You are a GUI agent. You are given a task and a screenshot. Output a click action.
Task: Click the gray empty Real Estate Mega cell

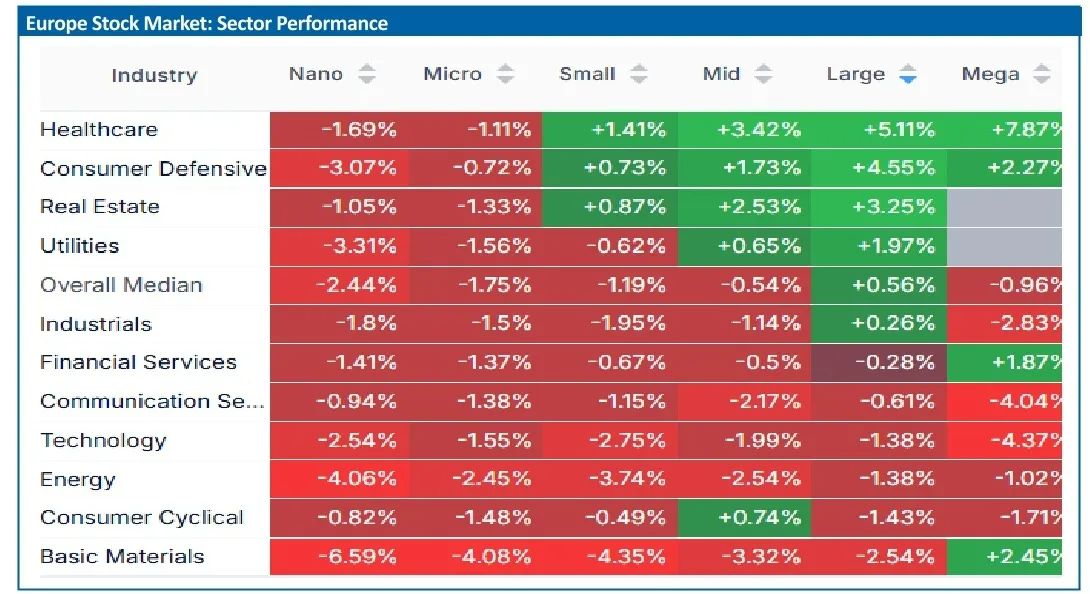[x=1004, y=207]
